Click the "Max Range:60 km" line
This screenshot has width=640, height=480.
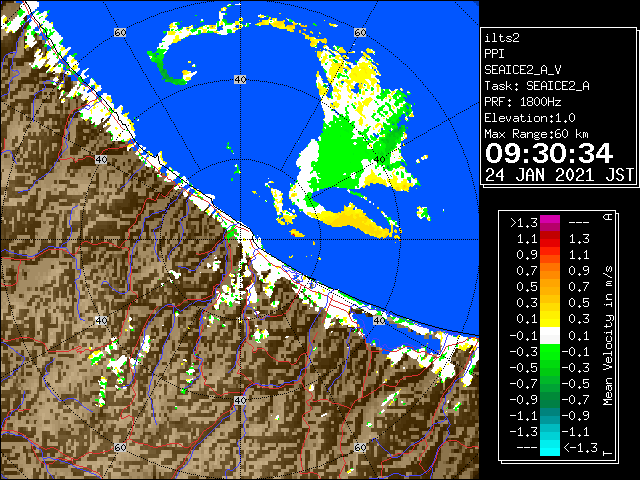(537, 134)
